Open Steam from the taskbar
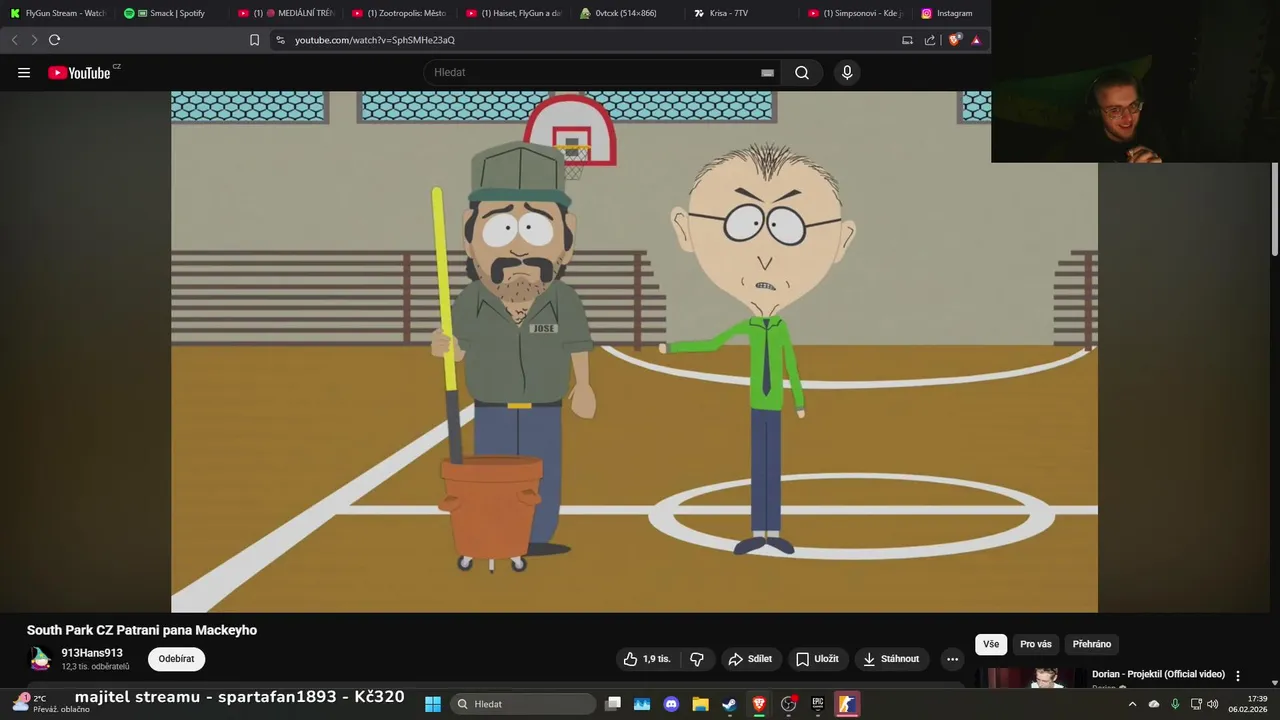The image size is (1280, 720). pos(730,704)
